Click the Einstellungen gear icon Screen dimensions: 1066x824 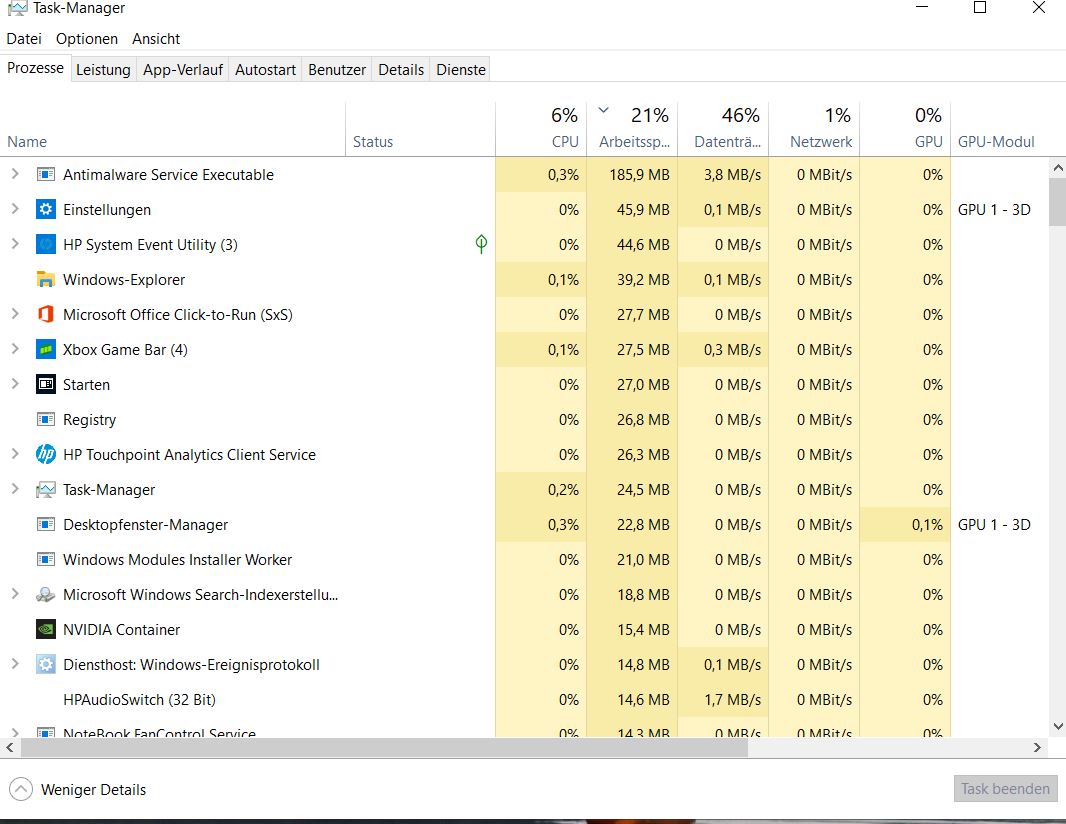tap(46, 209)
